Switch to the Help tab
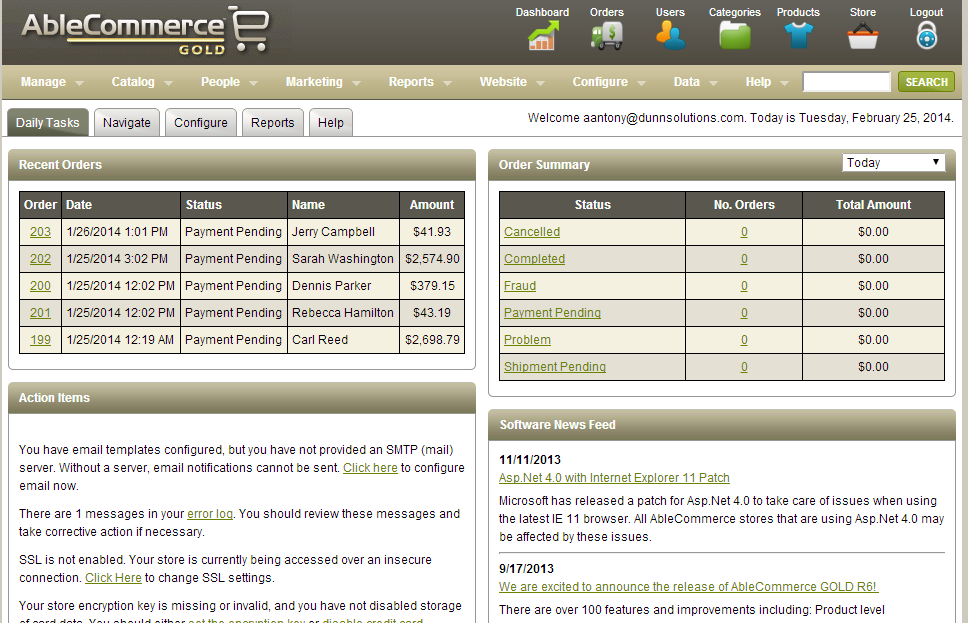This screenshot has height=623, width=968. tap(331, 123)
